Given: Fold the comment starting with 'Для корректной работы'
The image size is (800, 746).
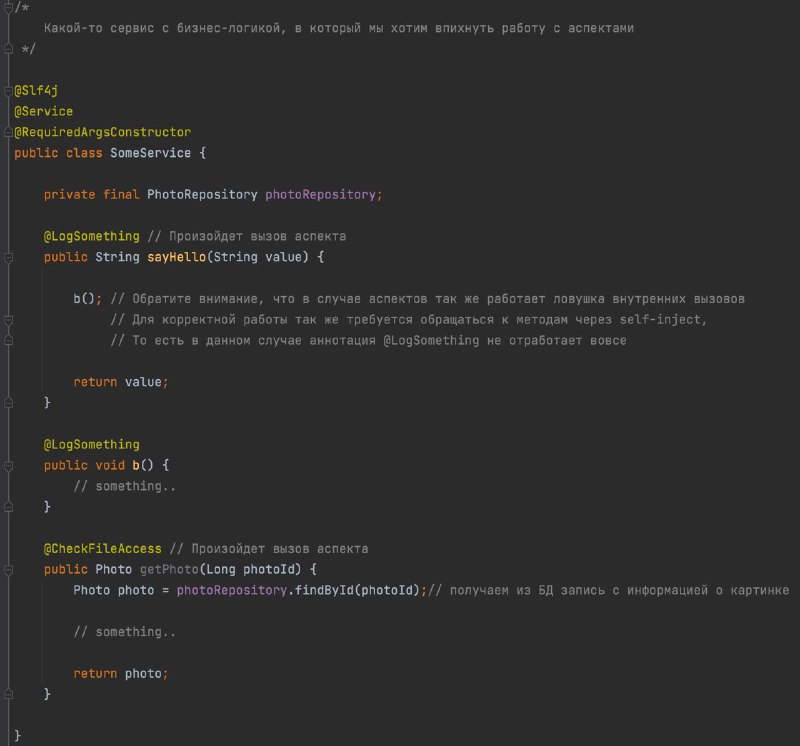Looking at the screenshot, I should [8, 320].
